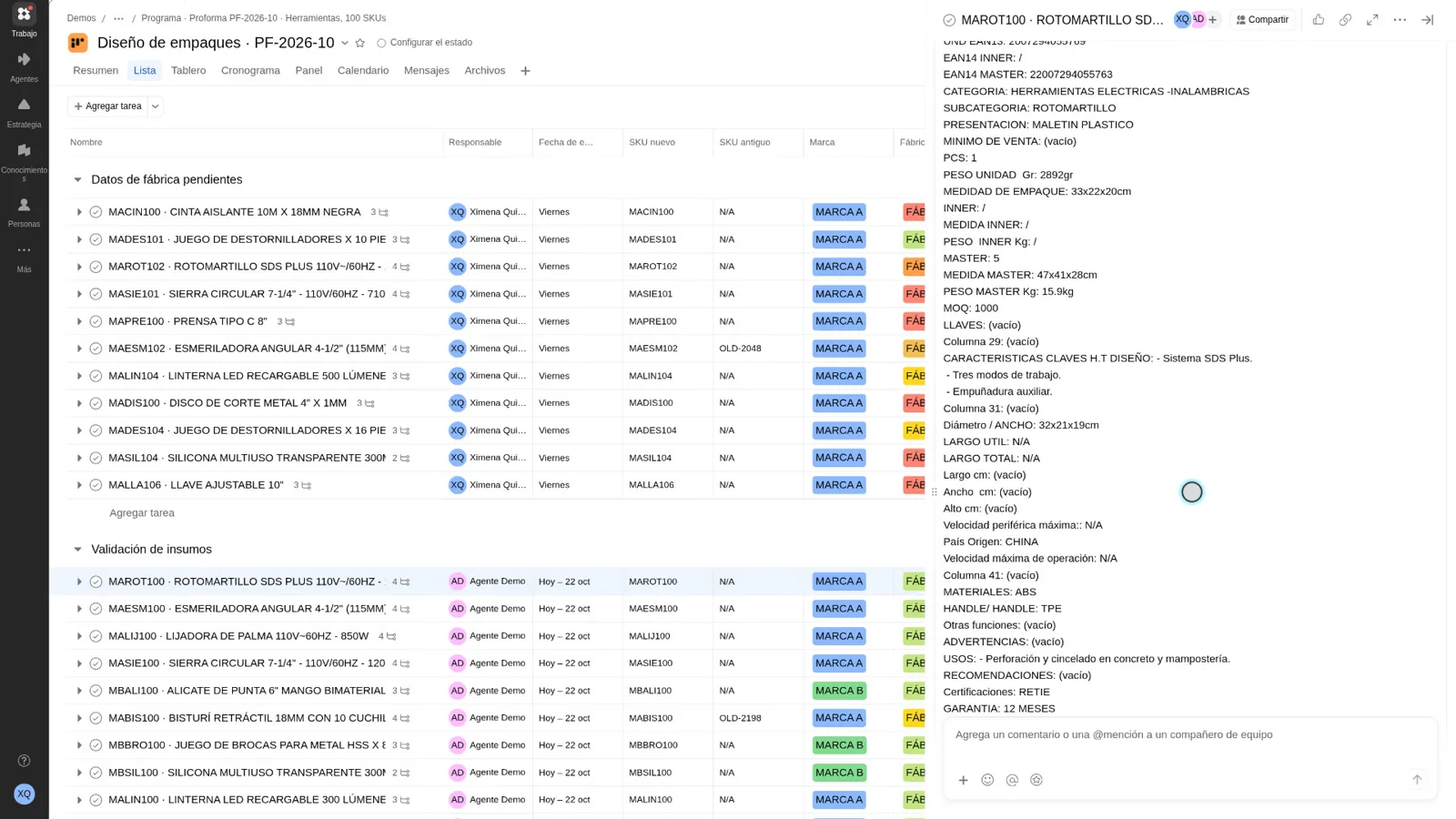This screenshot has height=819, width=1456.
Task: Add a new view tab with plus
Action: tap(525, 71)
